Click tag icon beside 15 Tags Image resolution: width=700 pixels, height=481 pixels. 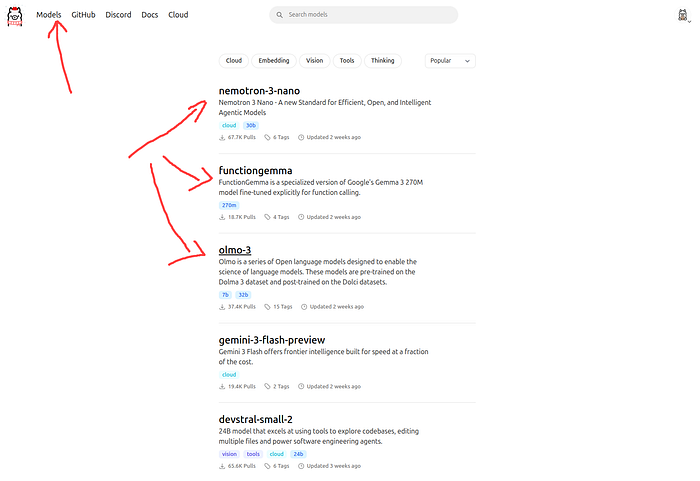point(267,307)
